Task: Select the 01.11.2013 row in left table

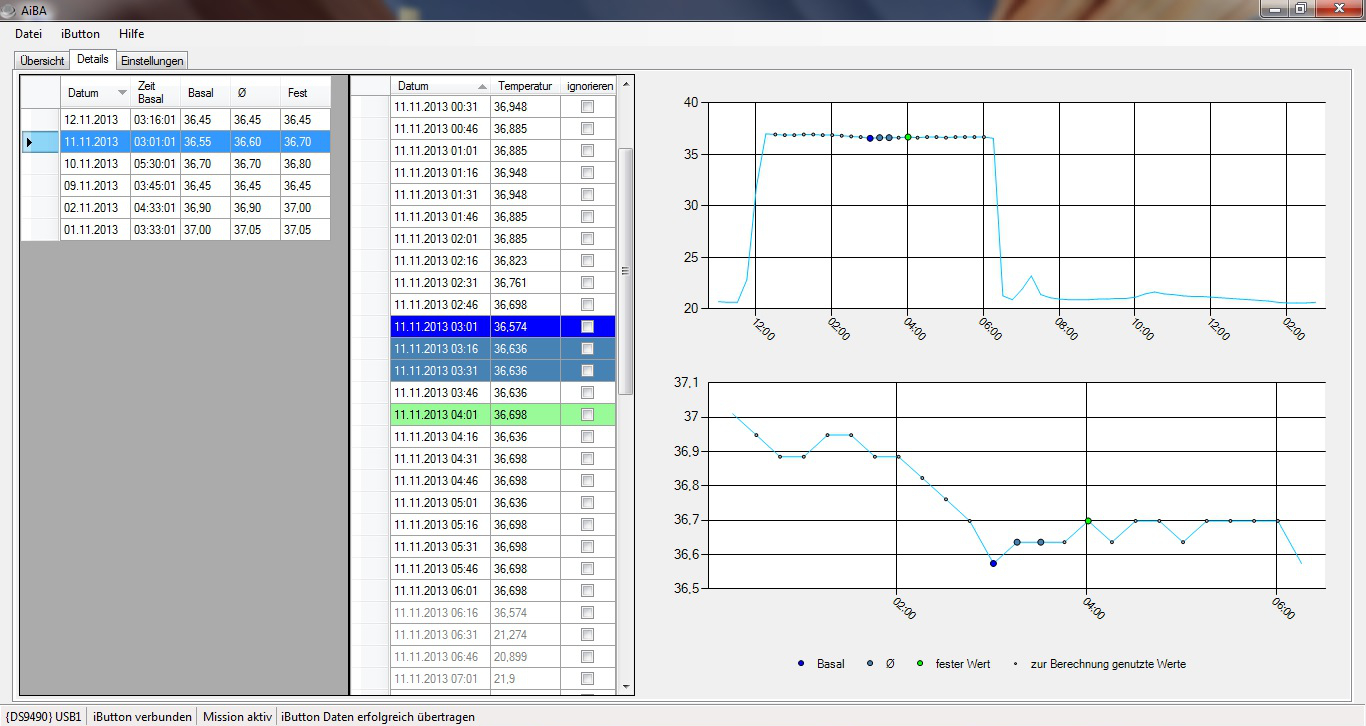Action: click(x=175, y=230)
